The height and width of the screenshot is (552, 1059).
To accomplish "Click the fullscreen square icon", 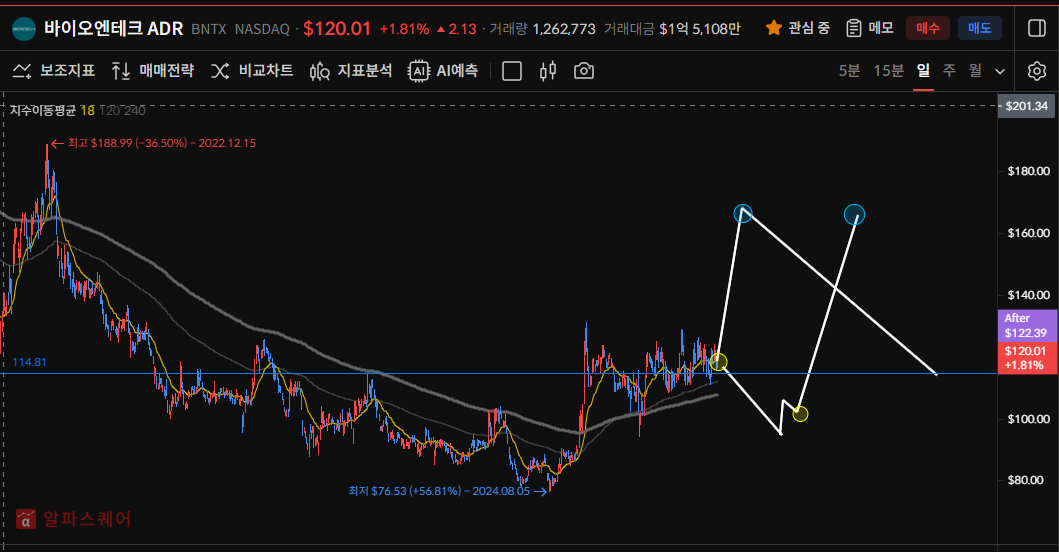I will point(512,71).
